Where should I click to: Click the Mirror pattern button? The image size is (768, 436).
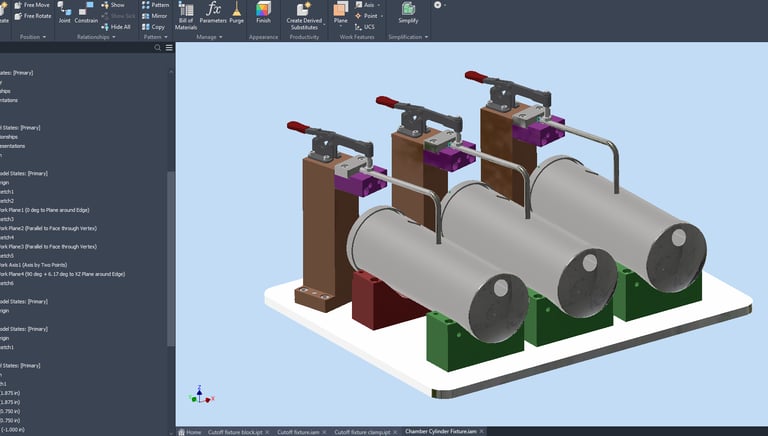pos(155,16)
